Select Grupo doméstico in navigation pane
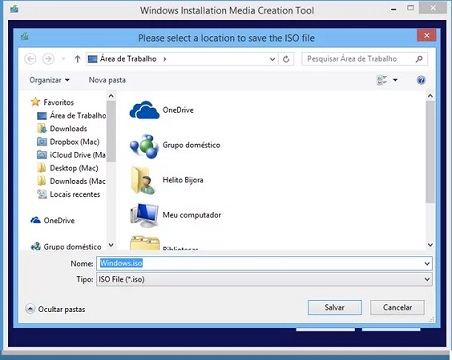Screen dimensions: 452x360 tap(72, 247)
